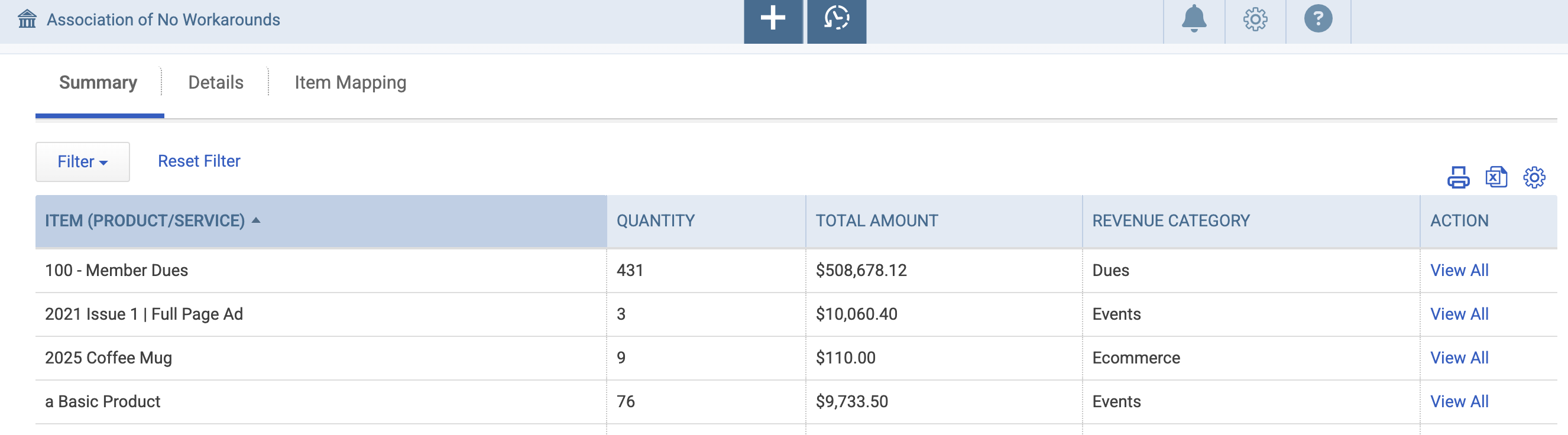Sort by the Total Amount column header
Viewport: 1568px width, 435px height.
tap(876, 221)
